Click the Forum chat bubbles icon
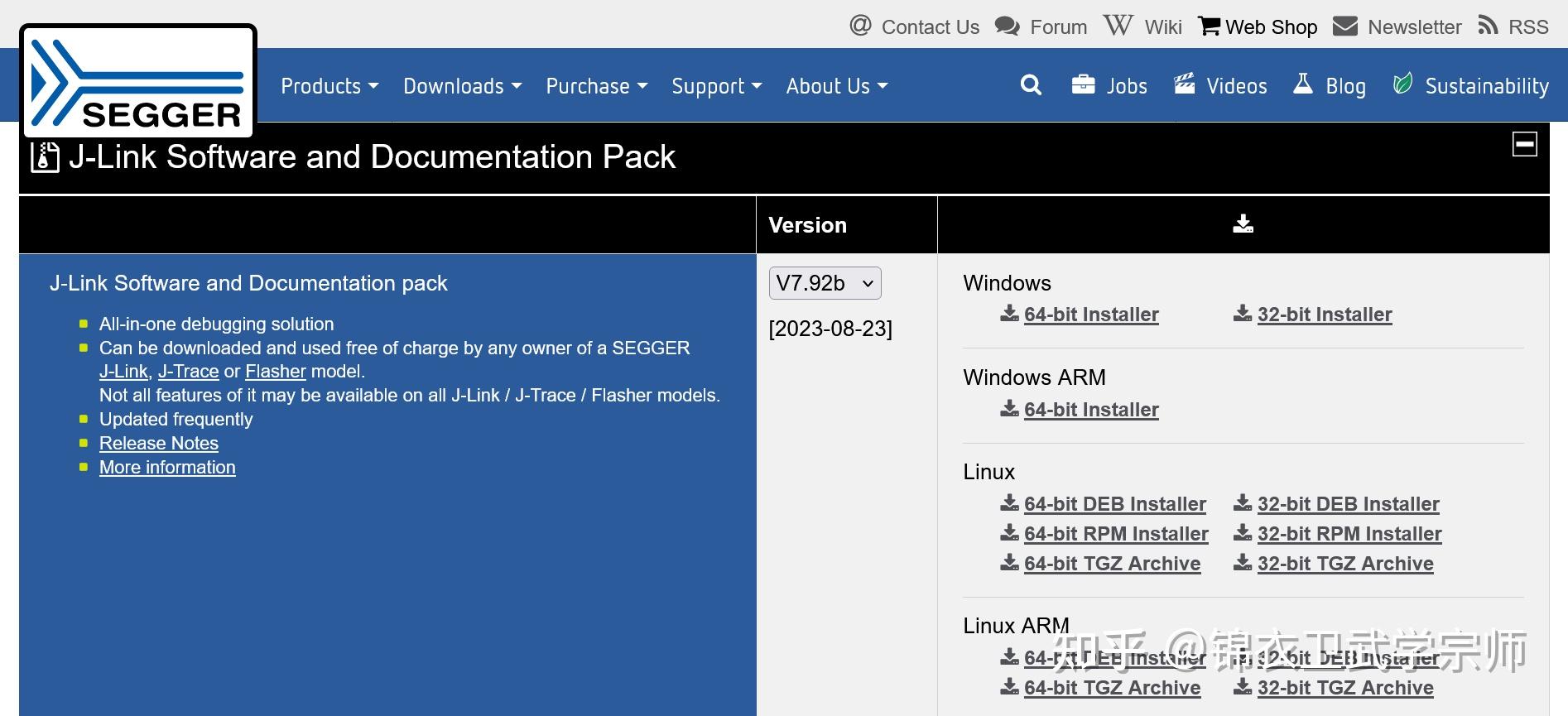The width and height of the screenshot is (1568, 716). click(x=1008, y=26)
